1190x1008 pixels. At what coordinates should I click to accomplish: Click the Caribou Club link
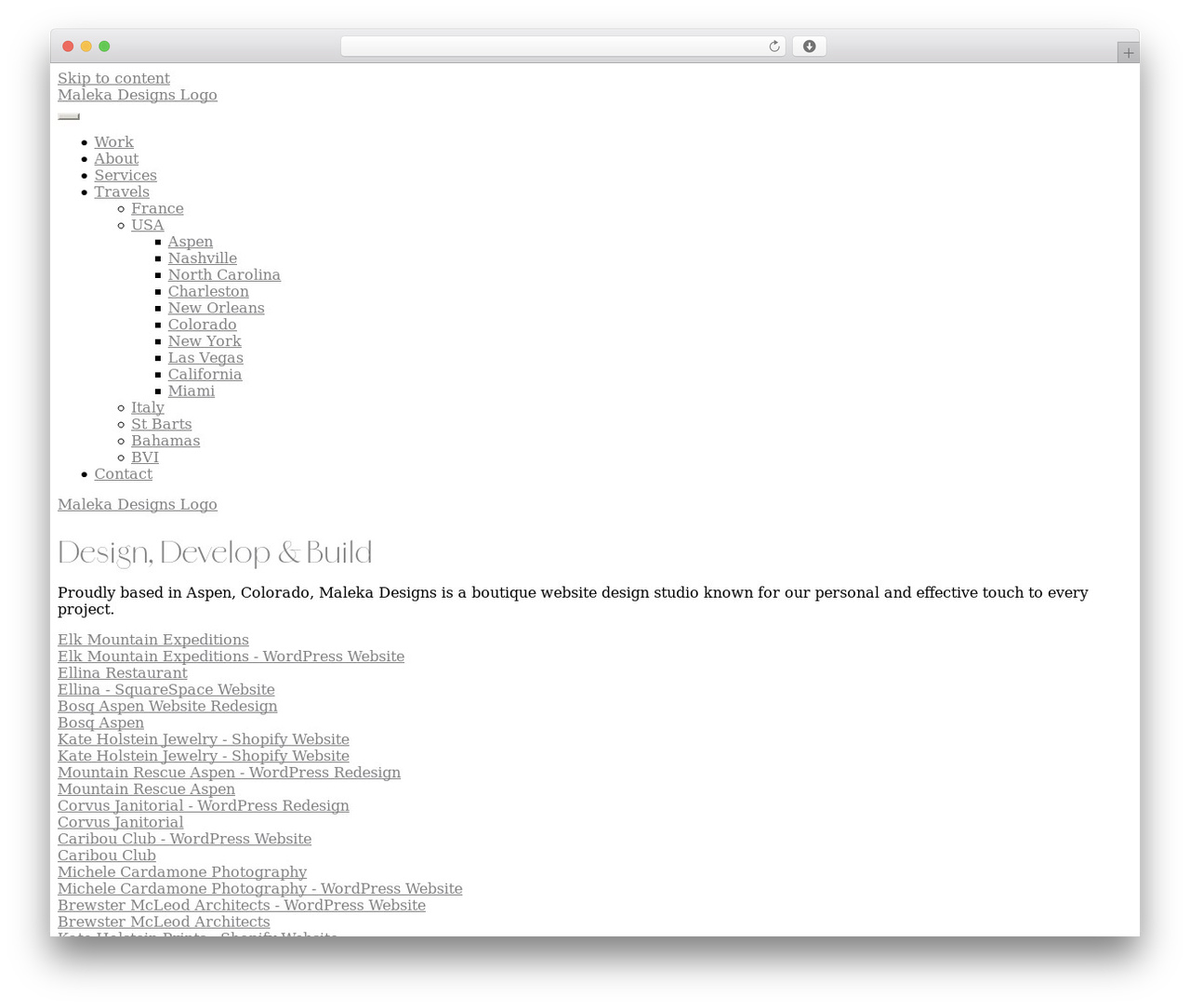107,856
